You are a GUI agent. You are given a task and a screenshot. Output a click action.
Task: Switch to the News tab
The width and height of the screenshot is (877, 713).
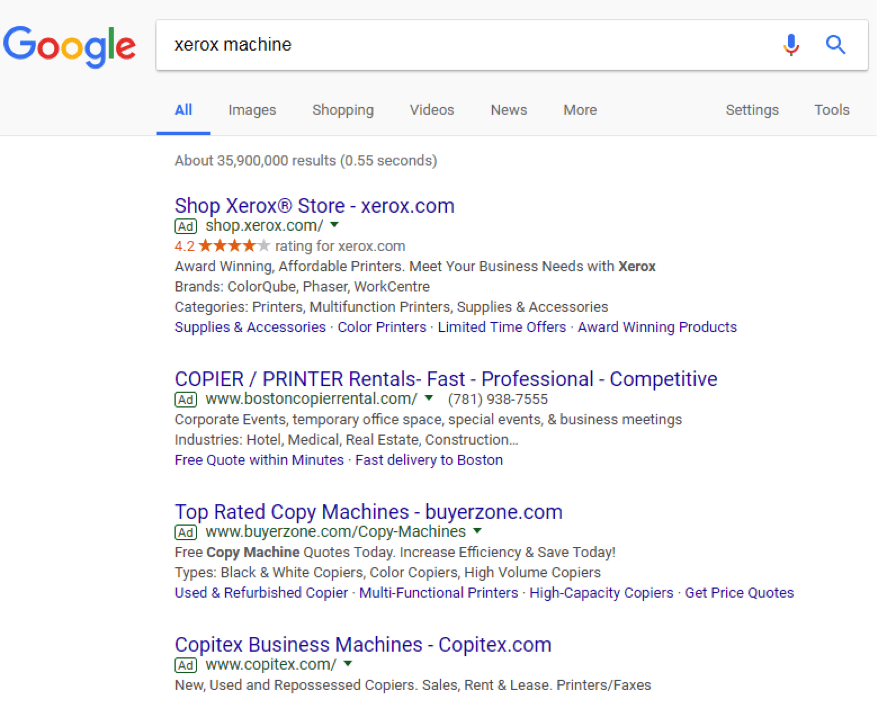tap(509, 110)
